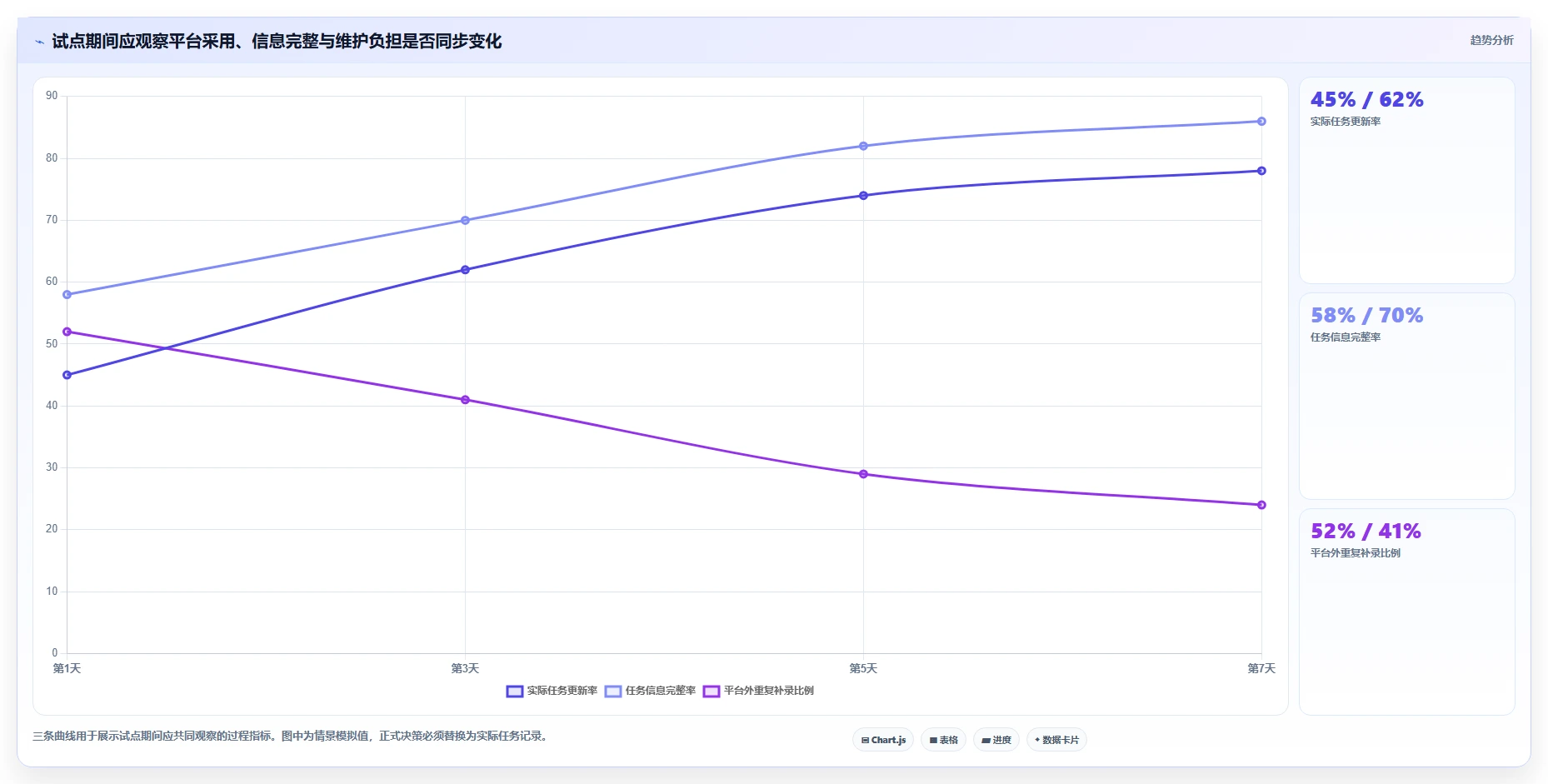This screenshot has width=1548, height=784.
Task: Click the 52% / 41% stat value
Action: click(1366, 532)
